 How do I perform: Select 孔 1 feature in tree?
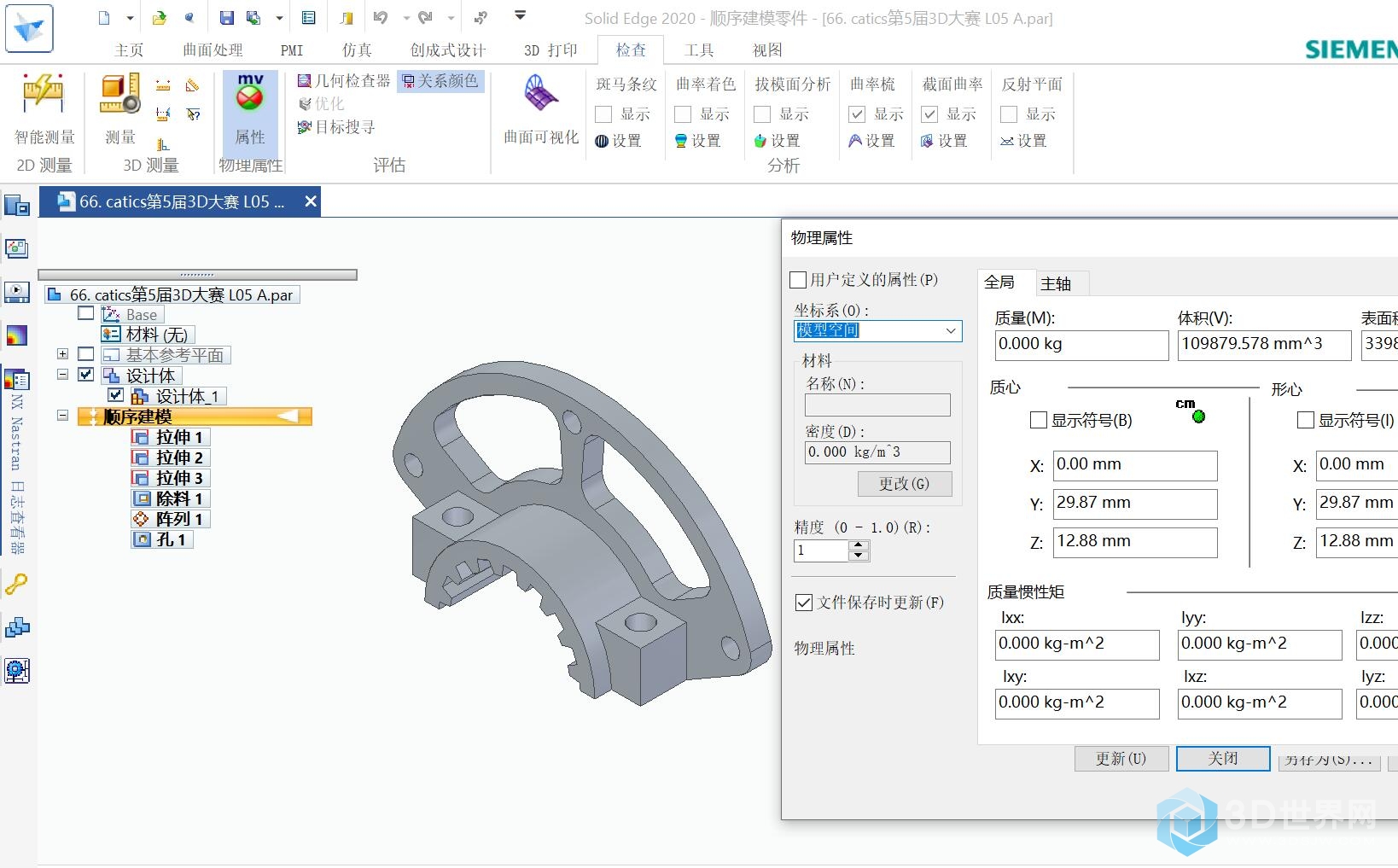pos(161,539)
